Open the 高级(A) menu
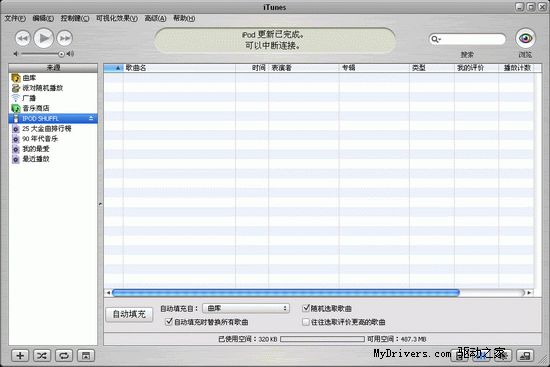Image resolution: width=550 pixels, height=367 pixels. (x=155, y=18)
